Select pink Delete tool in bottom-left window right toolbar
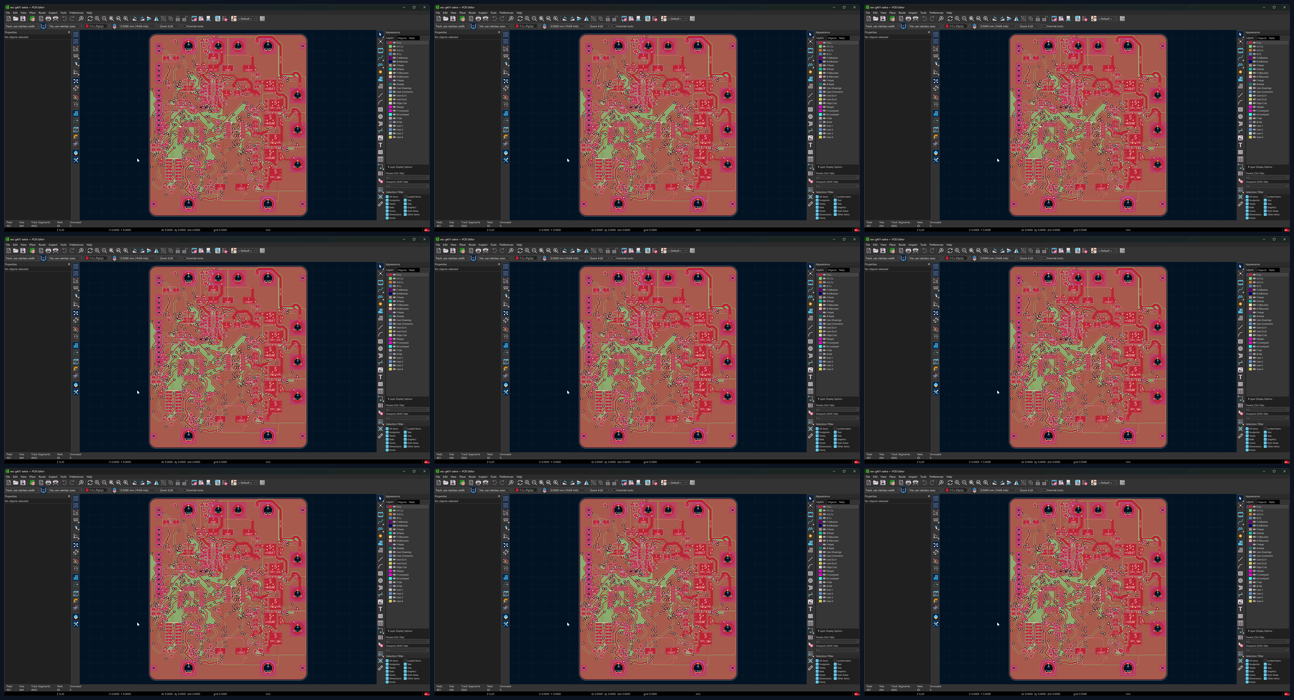The image size is (1294, 700). (380, 645)
